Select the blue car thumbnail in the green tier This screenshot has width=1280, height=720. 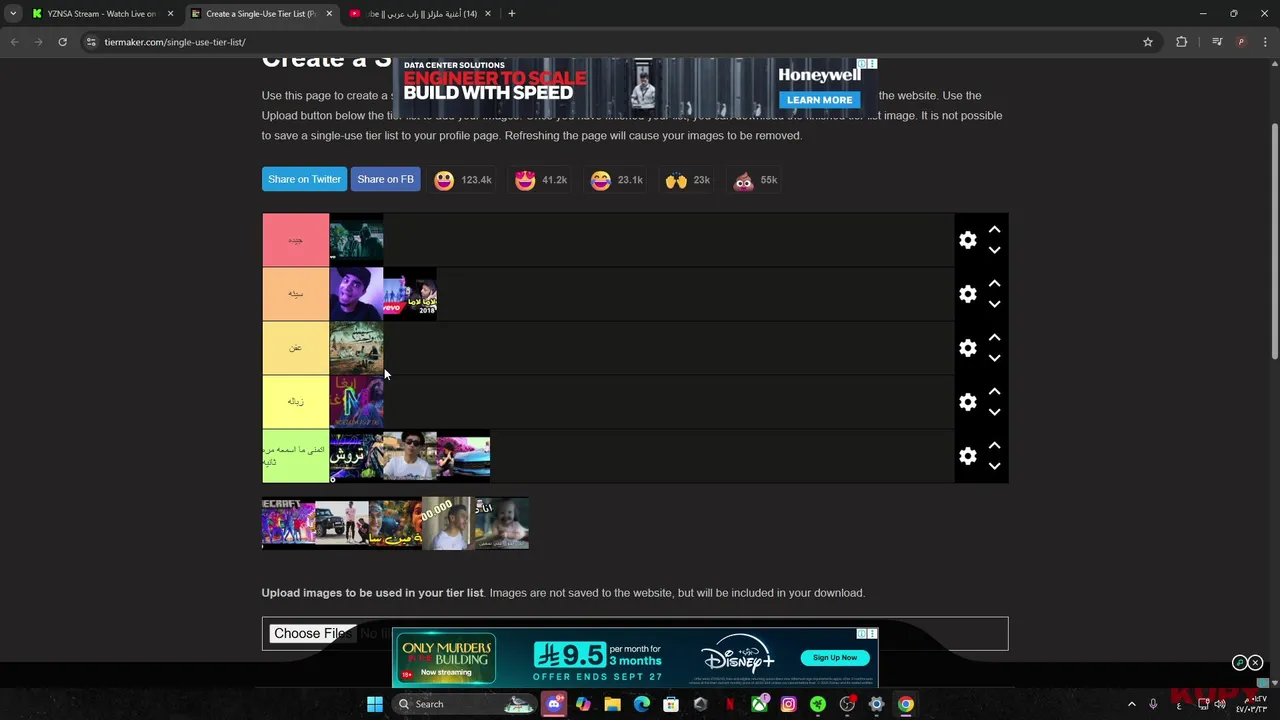click(x=463, y=456)
